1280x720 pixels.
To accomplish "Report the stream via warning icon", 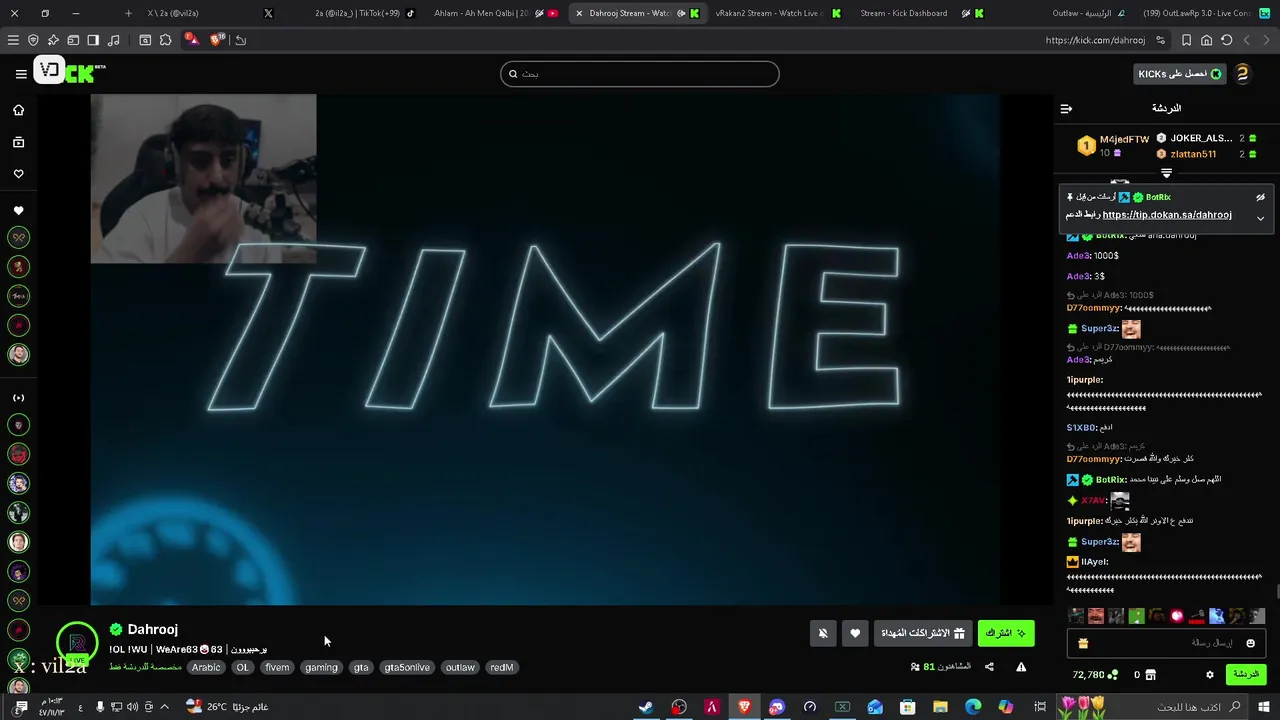I will click(1021, 667).
